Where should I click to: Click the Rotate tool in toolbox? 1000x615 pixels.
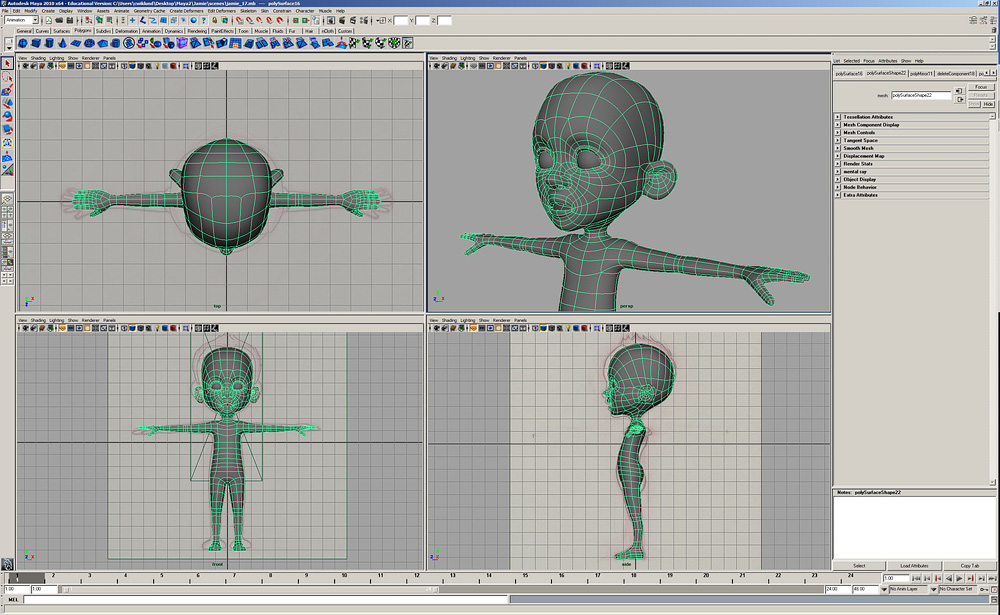coord(7,115)
